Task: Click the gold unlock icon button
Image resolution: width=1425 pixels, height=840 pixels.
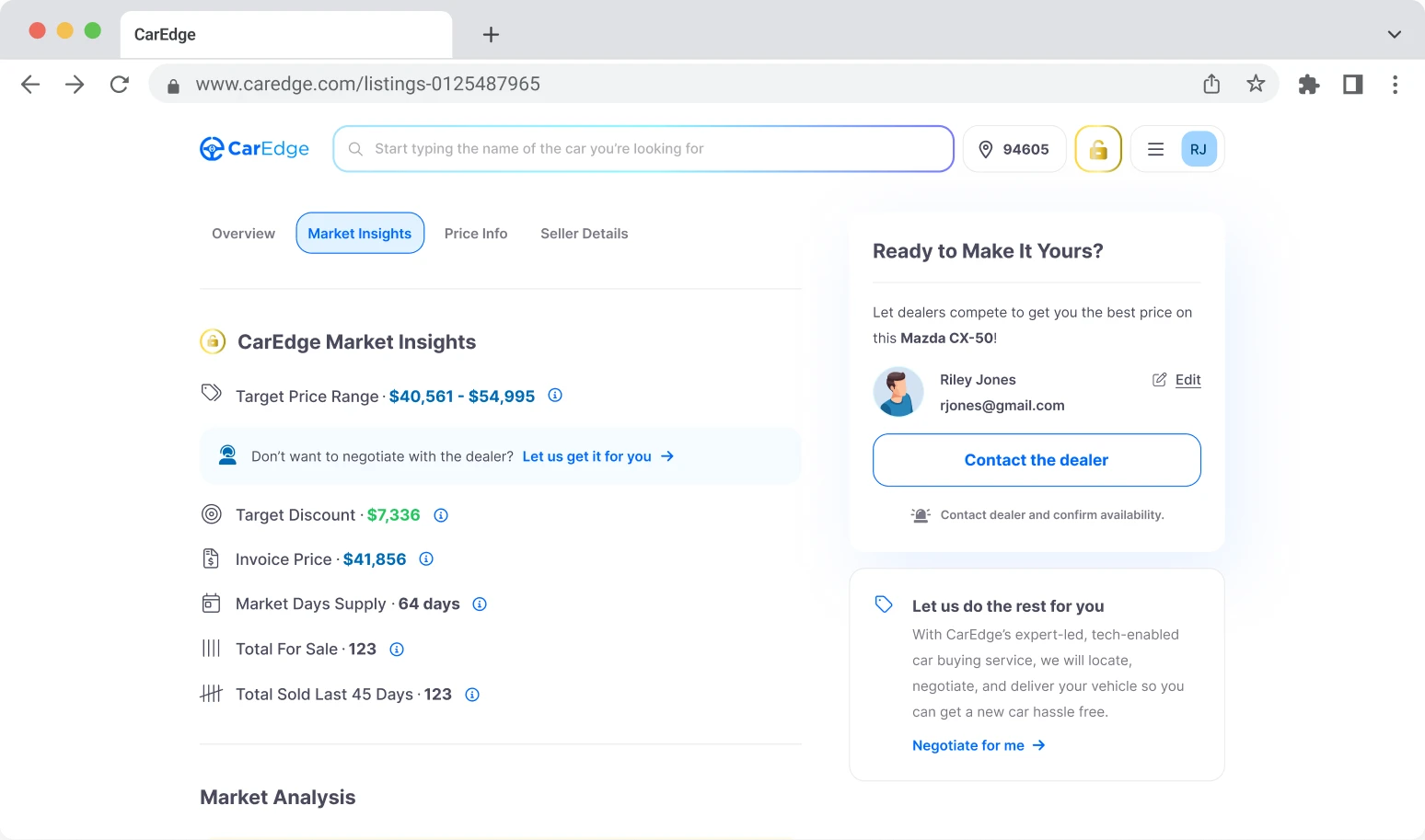Action: (x=1098, y=149)
